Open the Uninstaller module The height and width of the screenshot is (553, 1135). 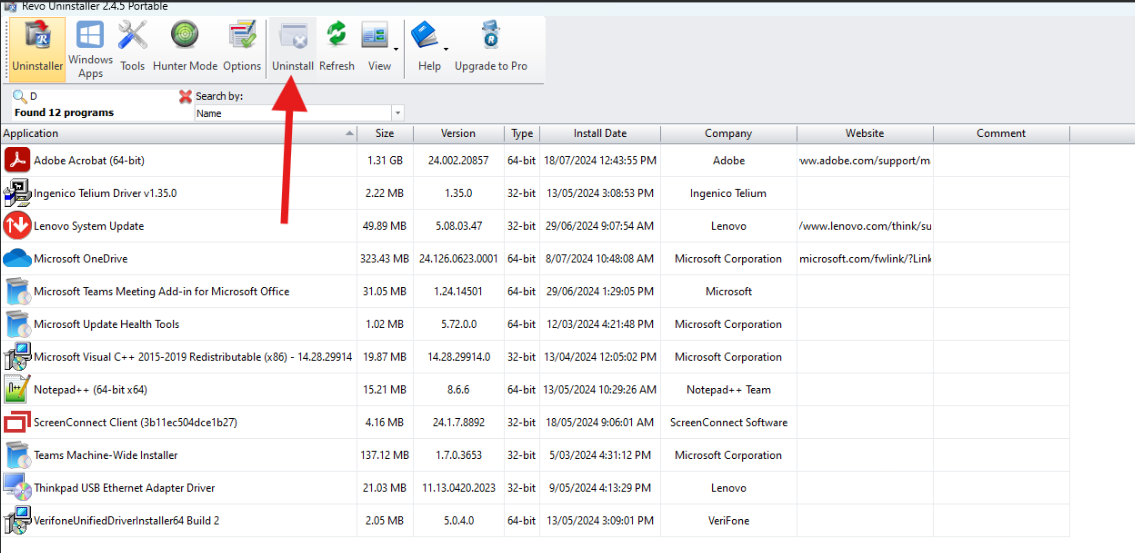pyautogui.click(x=38, y=48)
